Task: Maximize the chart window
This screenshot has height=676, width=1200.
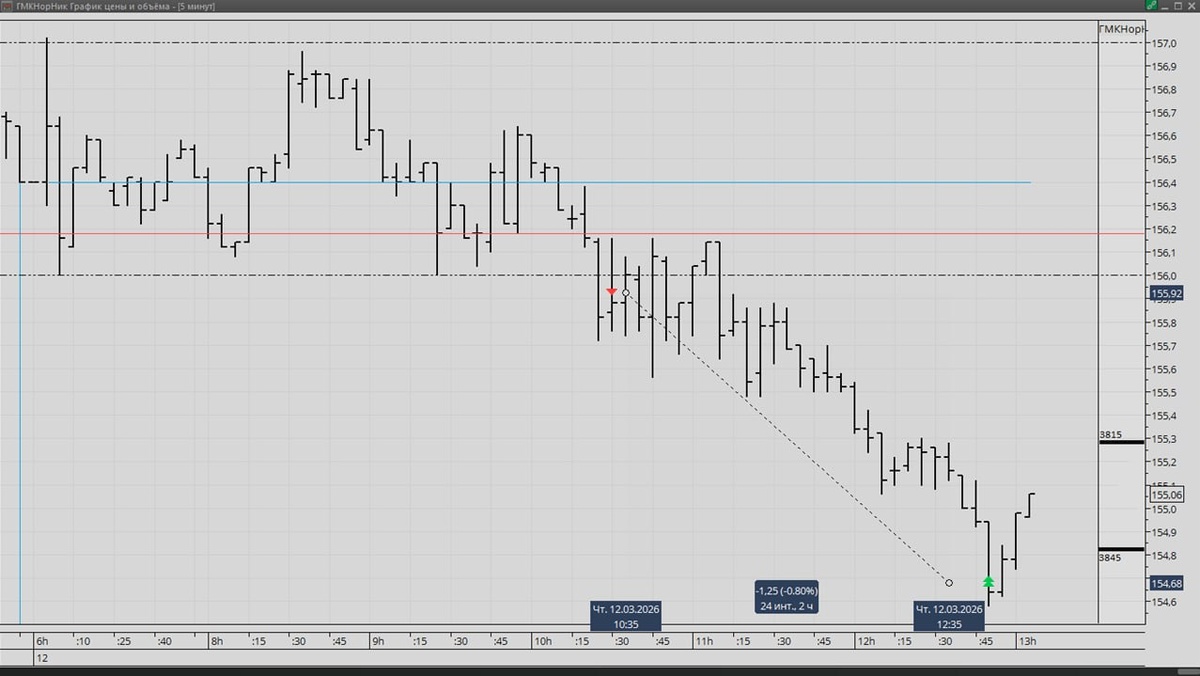Action: [x=1180, y=5]
